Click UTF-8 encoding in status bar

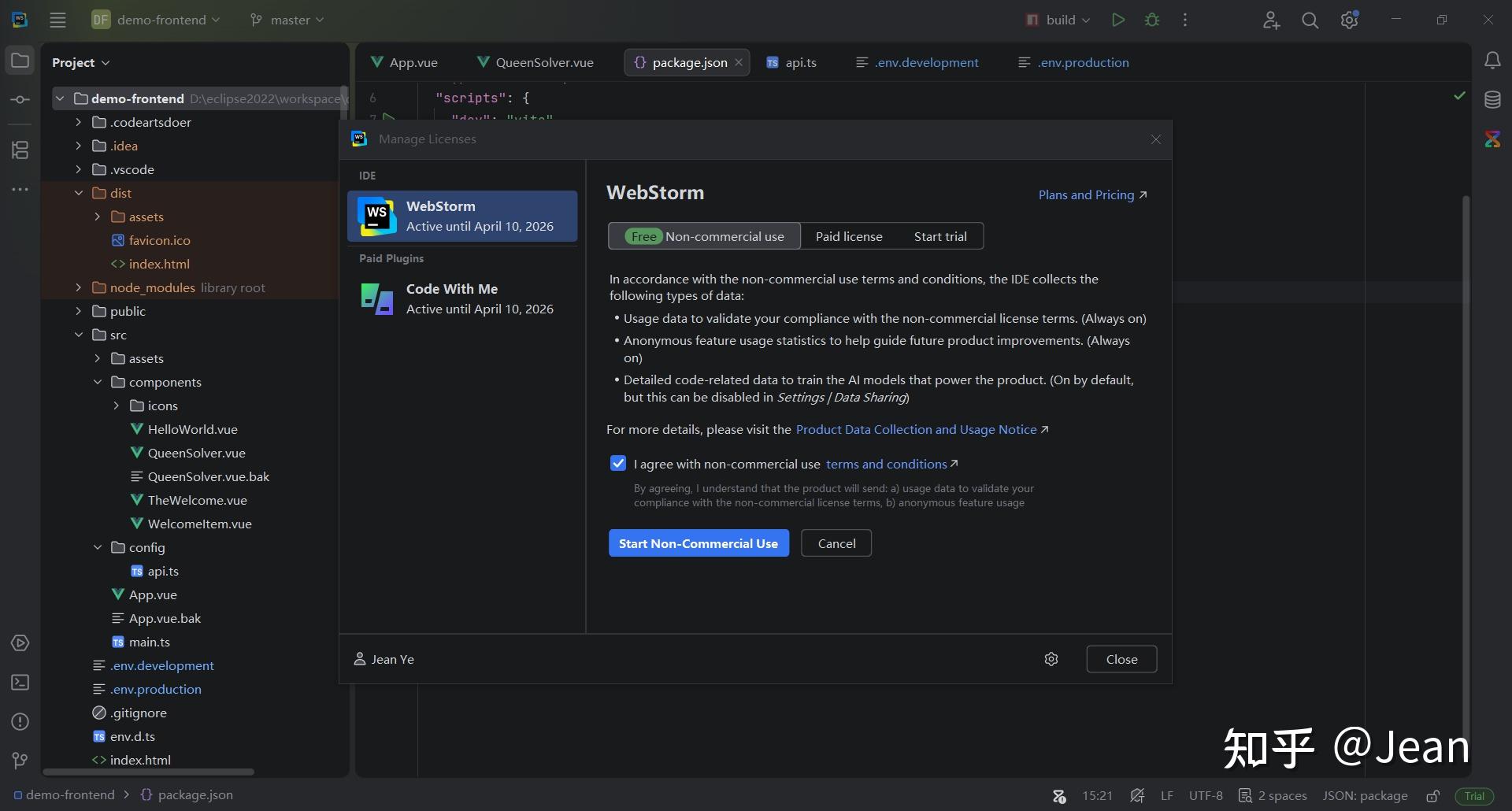1206,796
